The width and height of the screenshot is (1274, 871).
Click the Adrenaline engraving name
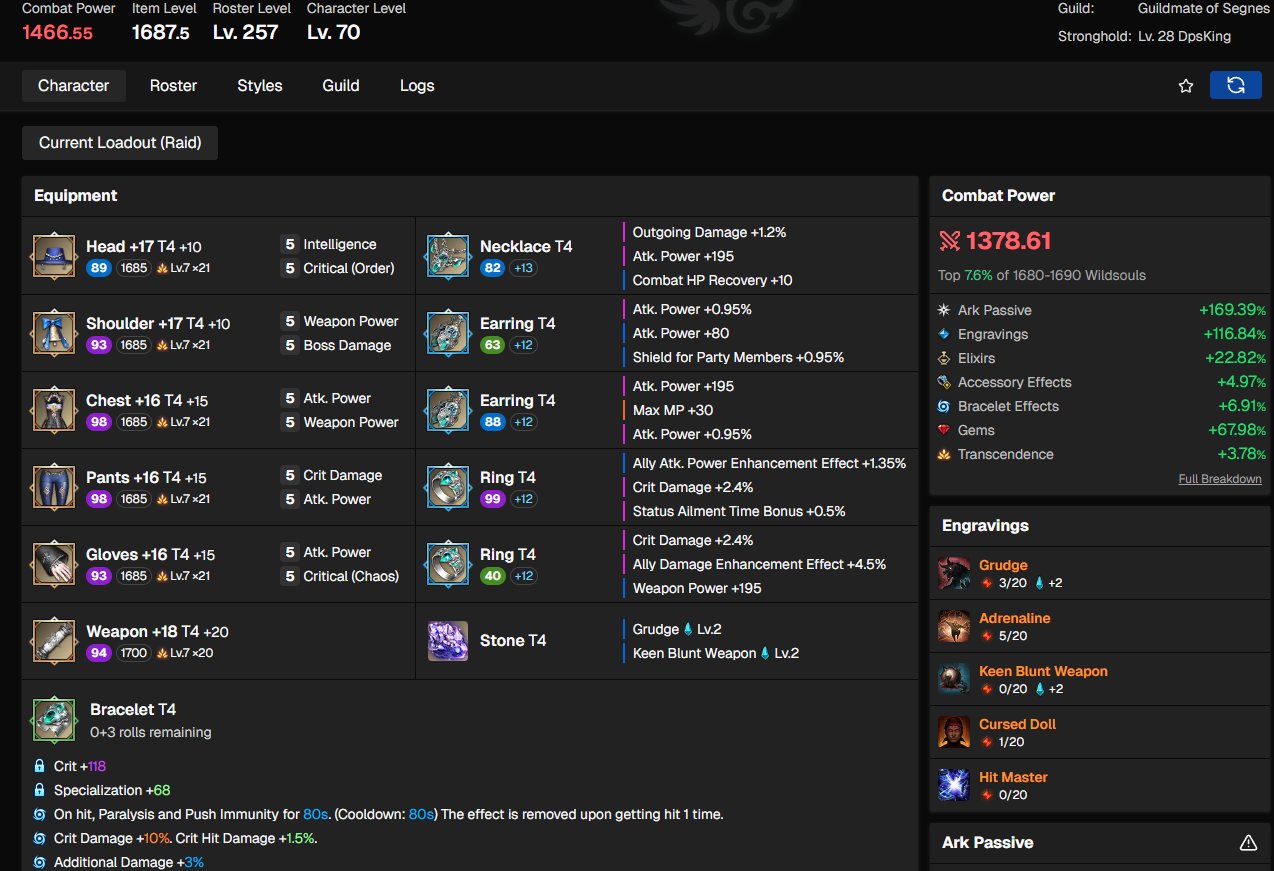pos(1014,618)
